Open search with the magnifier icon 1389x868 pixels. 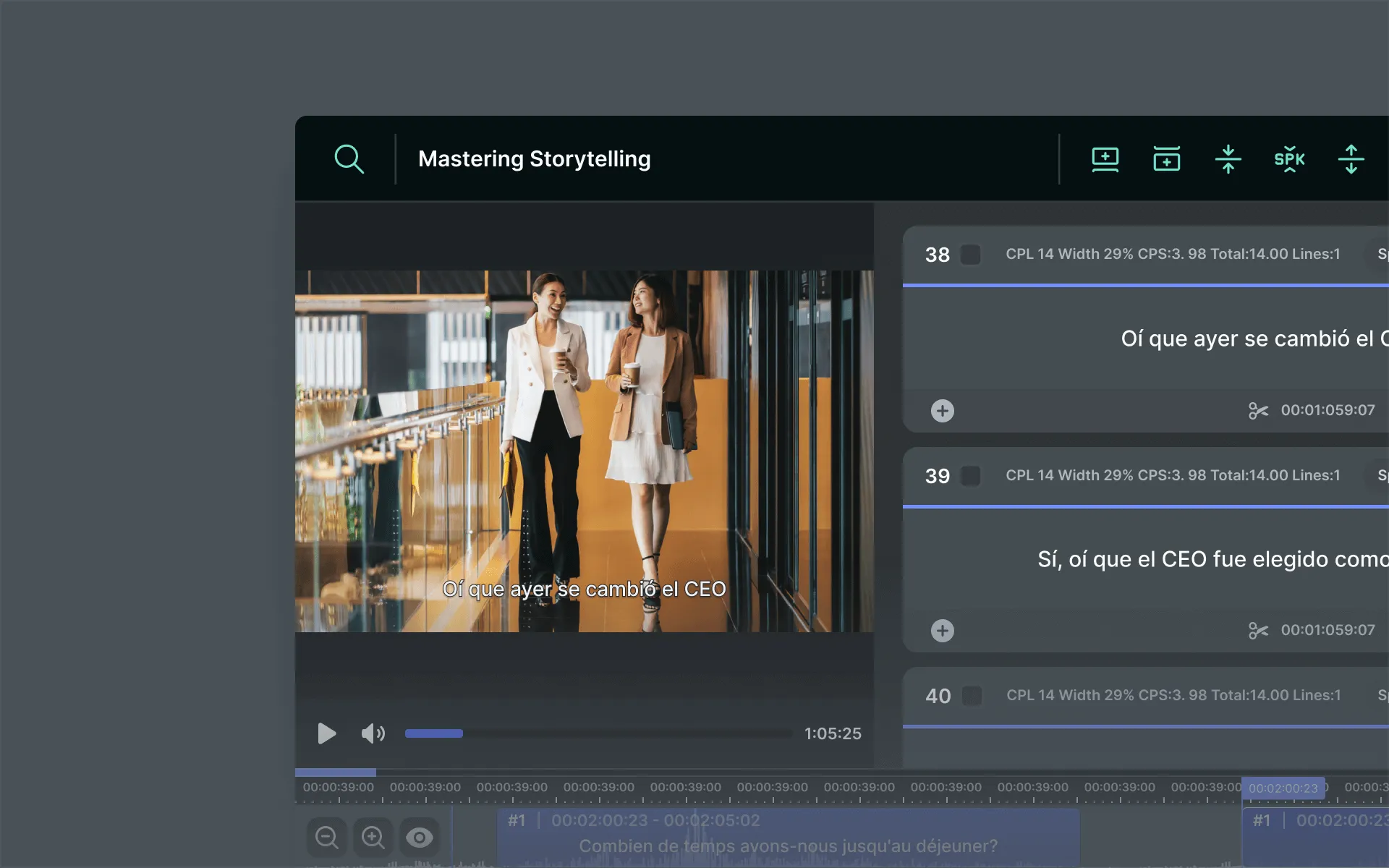click(x=349, y=158)
